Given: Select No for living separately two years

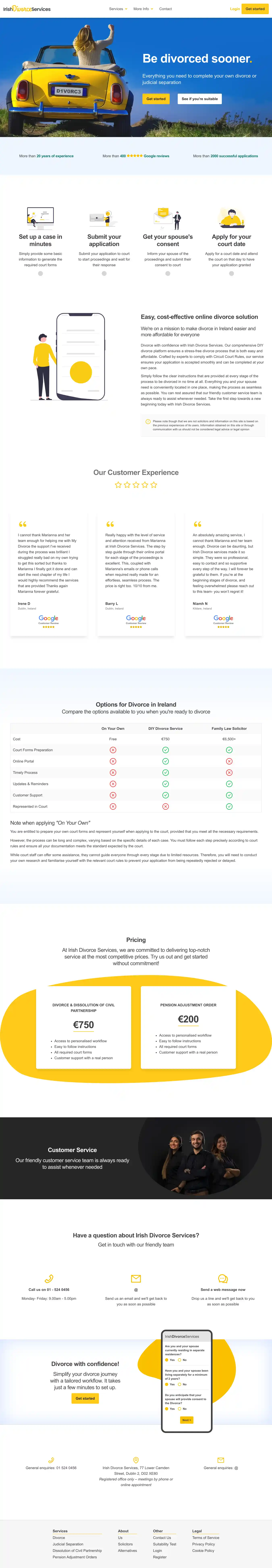Looking at the screenshot, I should coord(180,1384).
